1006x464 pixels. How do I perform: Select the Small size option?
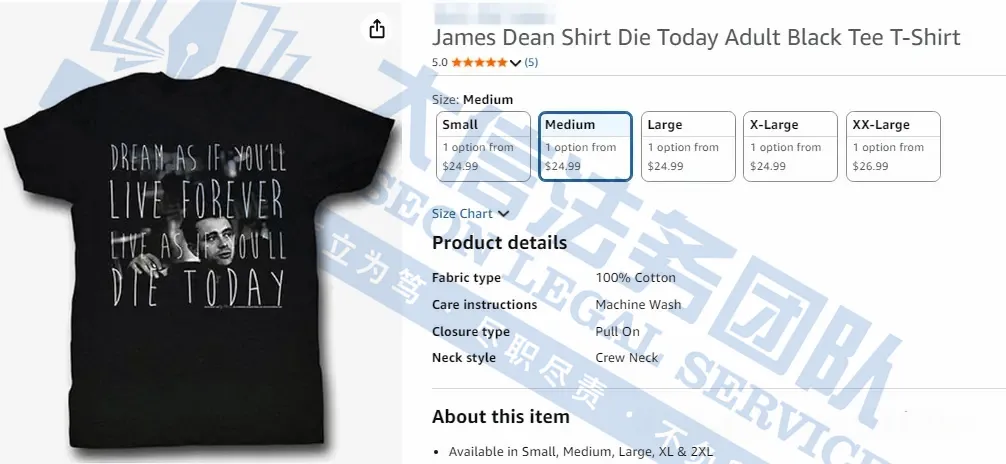click(x=484, y=146)
